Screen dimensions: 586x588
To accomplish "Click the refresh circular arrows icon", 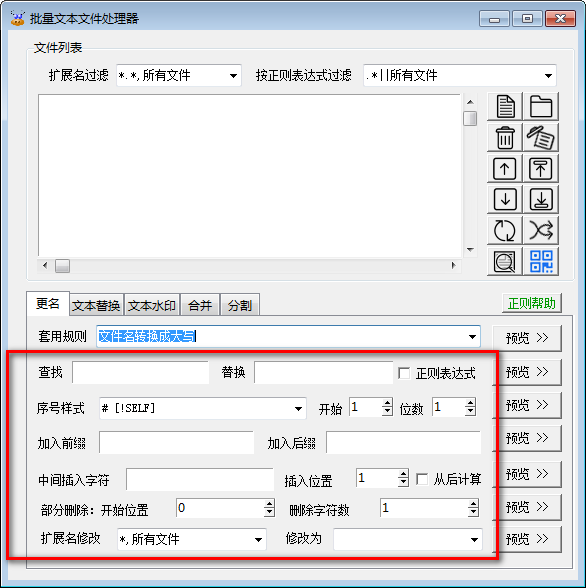I will click(505, 230).
